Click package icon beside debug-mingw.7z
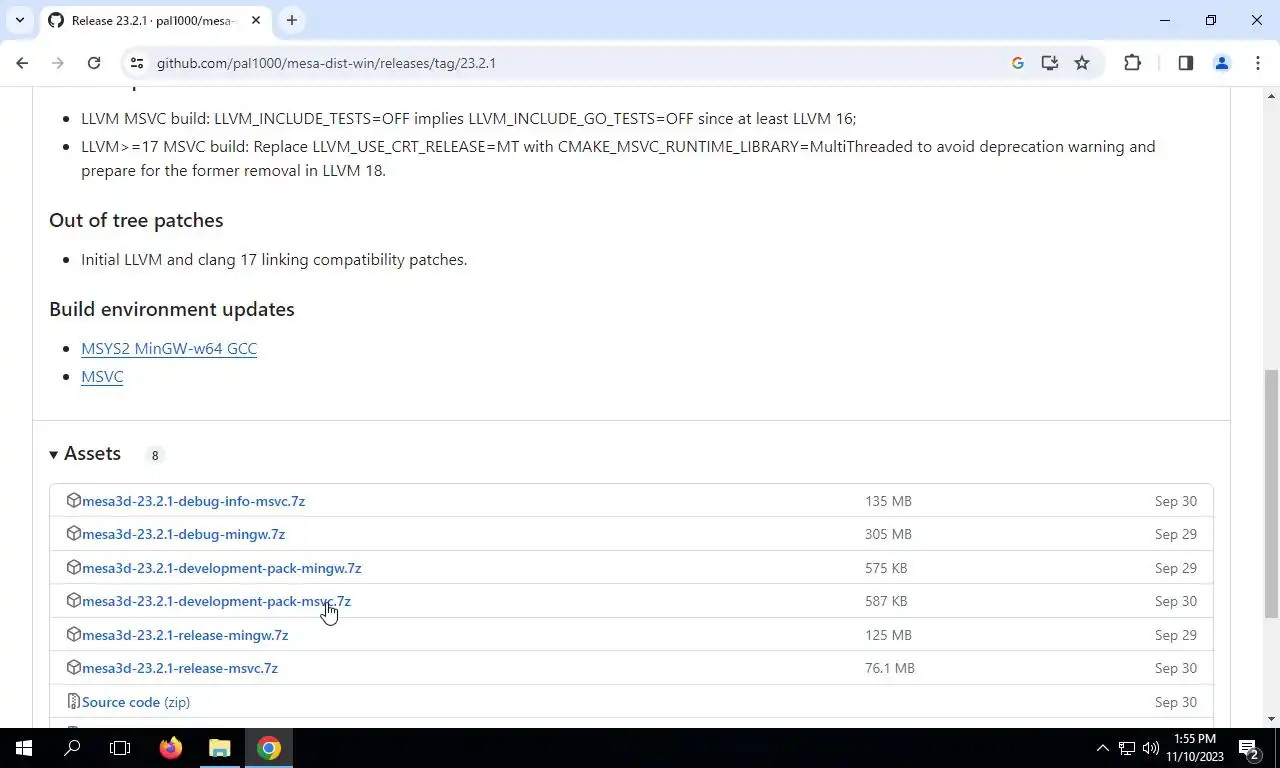 (73, 533)
